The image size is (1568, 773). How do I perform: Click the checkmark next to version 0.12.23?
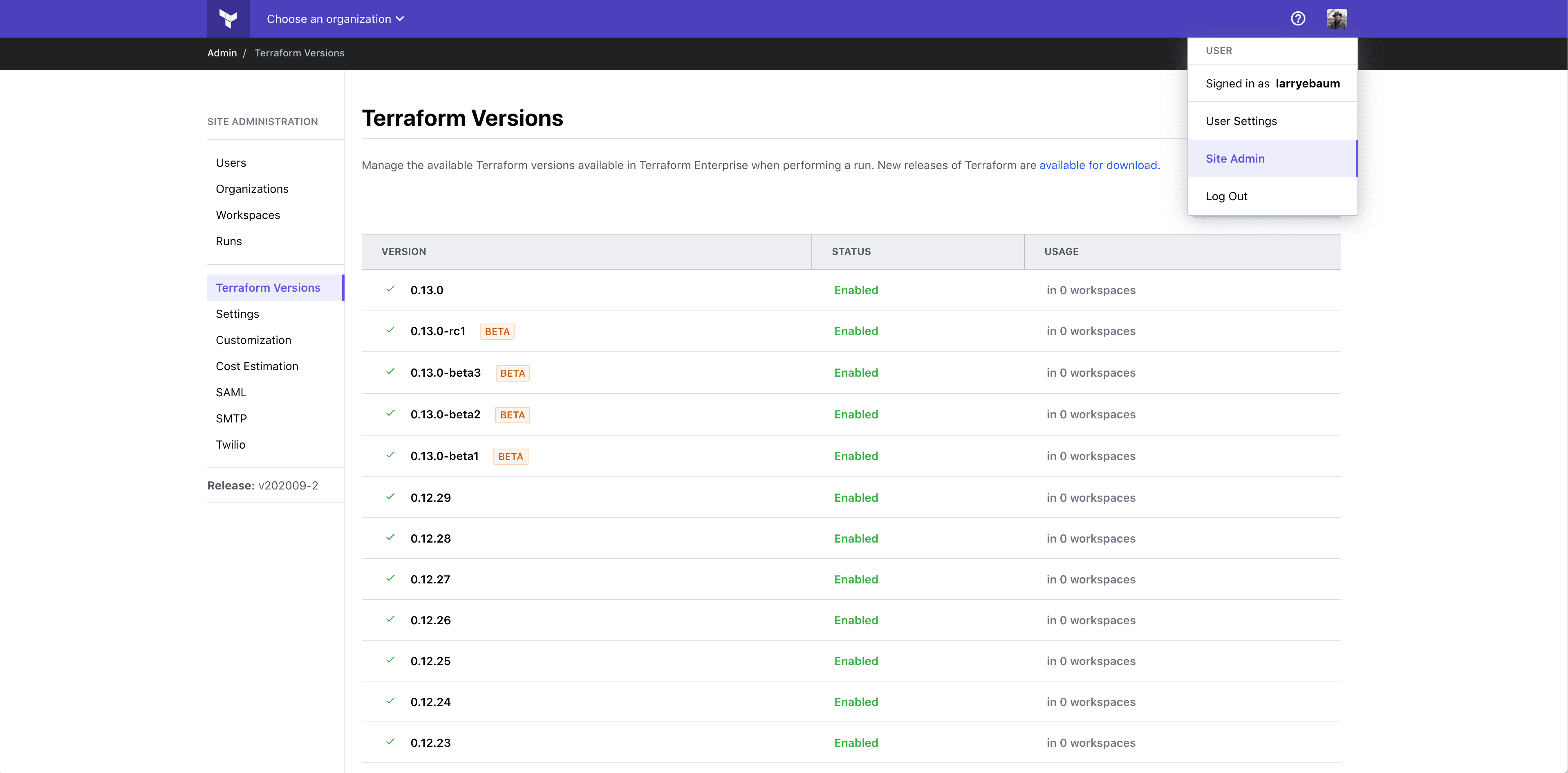click(390, 743)
